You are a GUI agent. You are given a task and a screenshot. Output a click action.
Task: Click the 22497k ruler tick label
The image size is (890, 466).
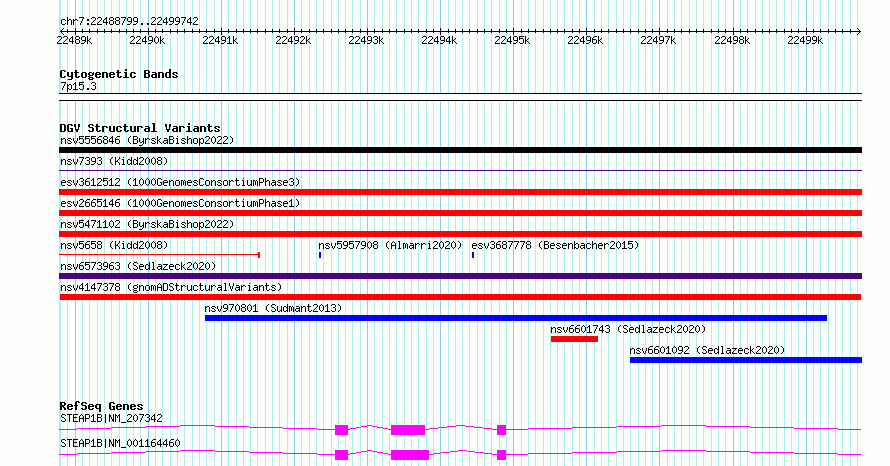658,40
